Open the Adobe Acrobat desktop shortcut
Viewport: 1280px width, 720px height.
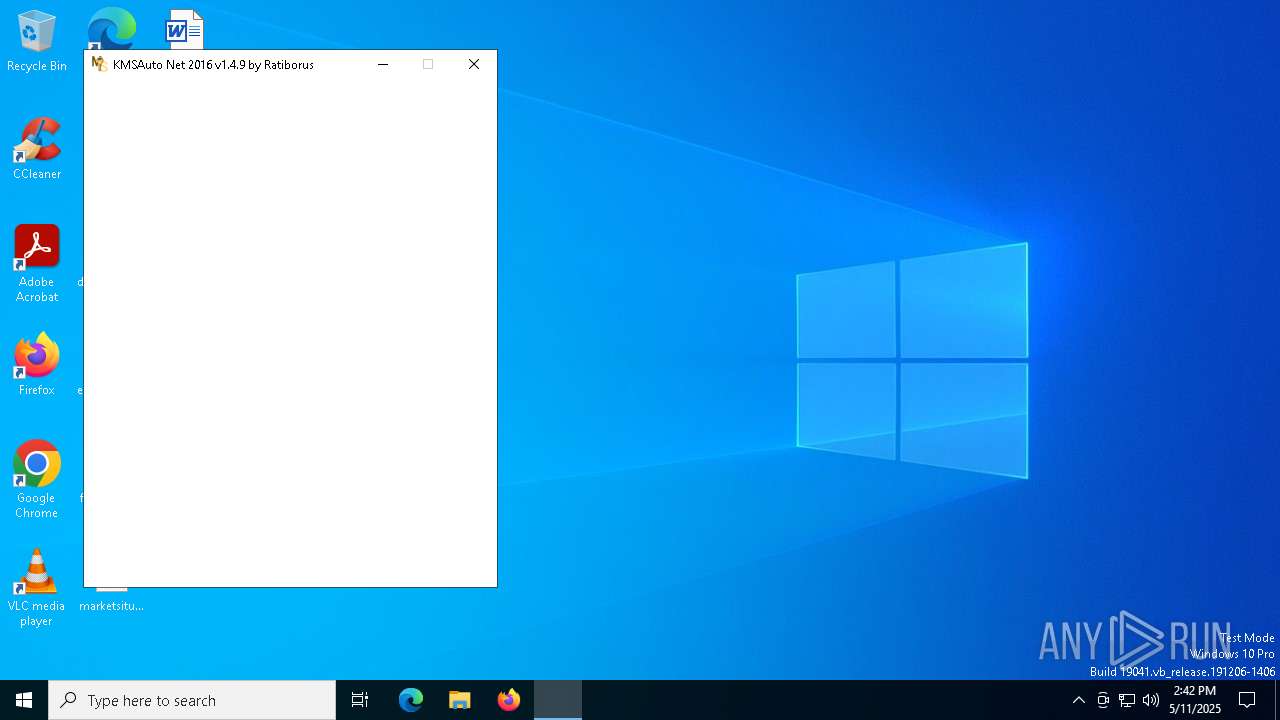(x=37, y=263)
